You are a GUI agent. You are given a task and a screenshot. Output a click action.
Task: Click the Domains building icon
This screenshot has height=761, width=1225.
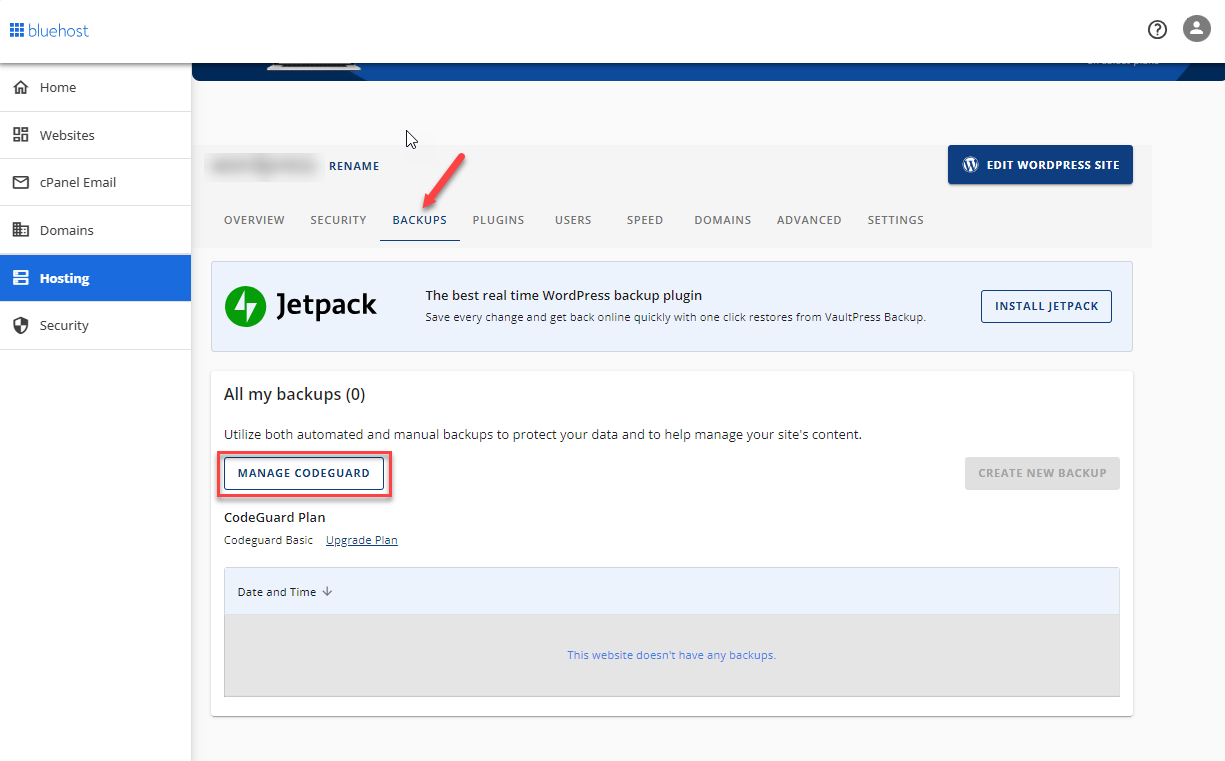click(x=20, y=230)
